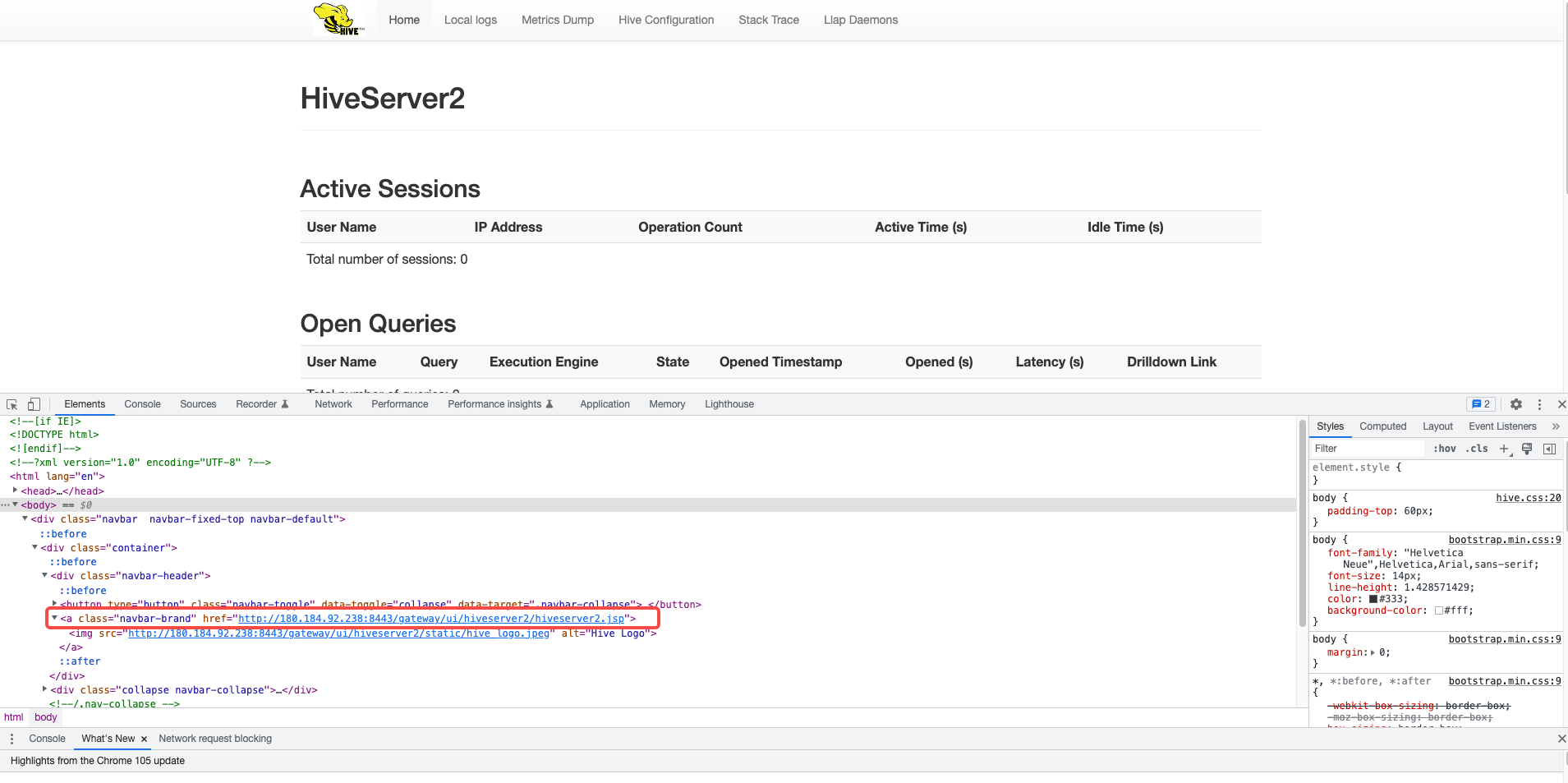This screenshot has height=783, width=1568.
Task: Expand the head element node
Action: coord(15,491)
